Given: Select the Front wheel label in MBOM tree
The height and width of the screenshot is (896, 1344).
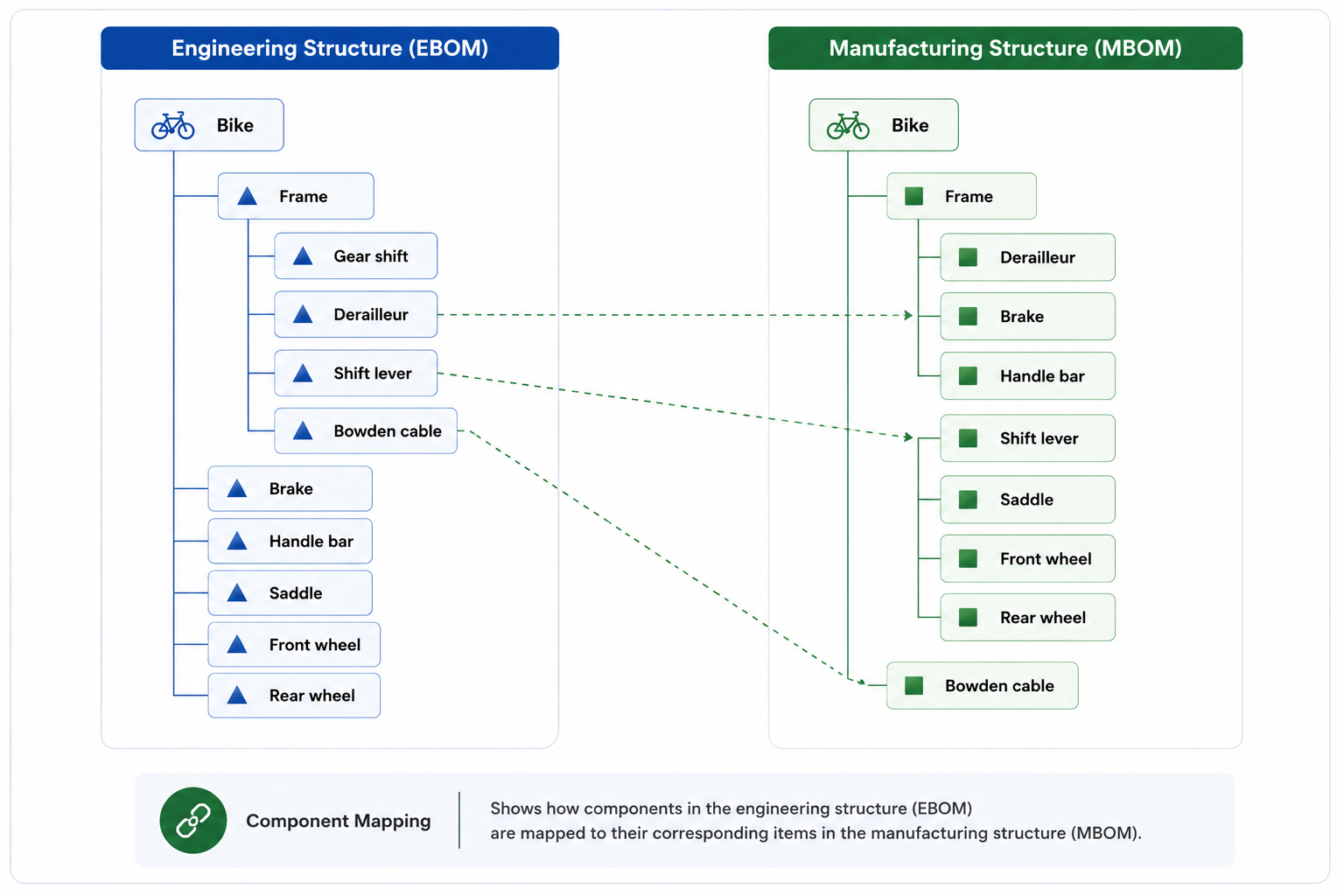Looking at the screenshot, I should click(1046, 558).
